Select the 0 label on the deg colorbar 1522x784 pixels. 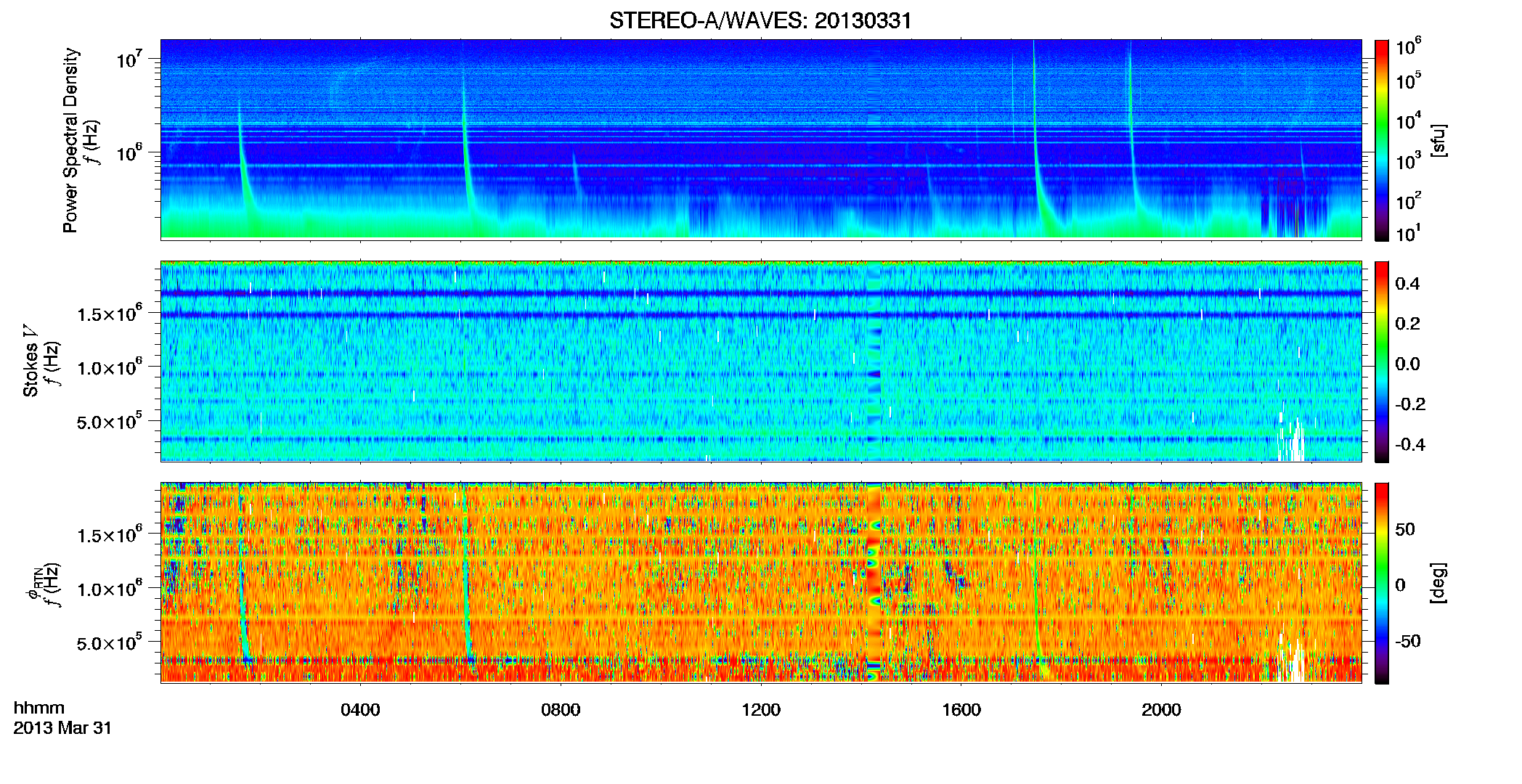(1401, 585)
